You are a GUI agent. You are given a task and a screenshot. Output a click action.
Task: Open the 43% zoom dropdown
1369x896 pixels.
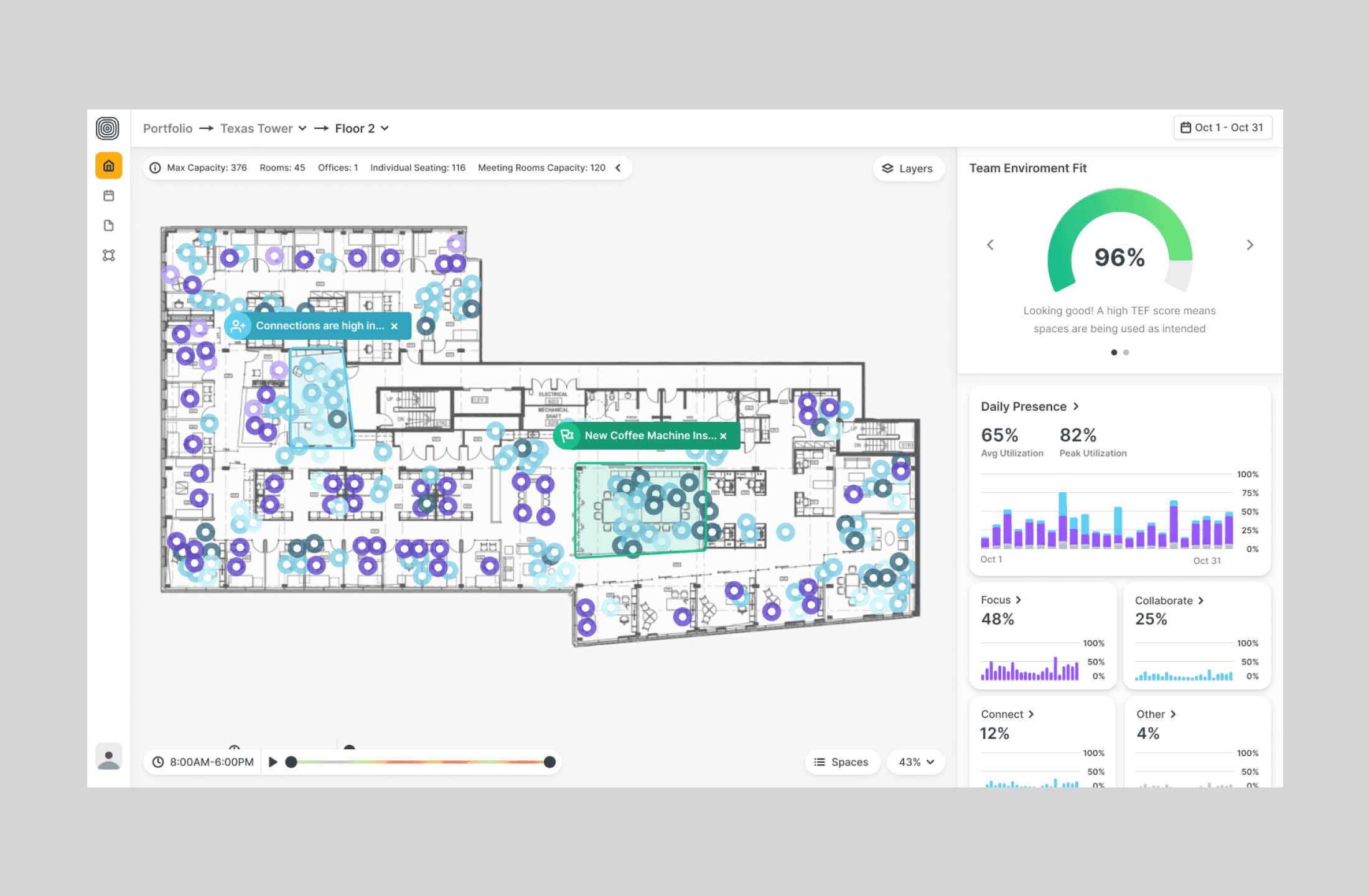point(916,762)
